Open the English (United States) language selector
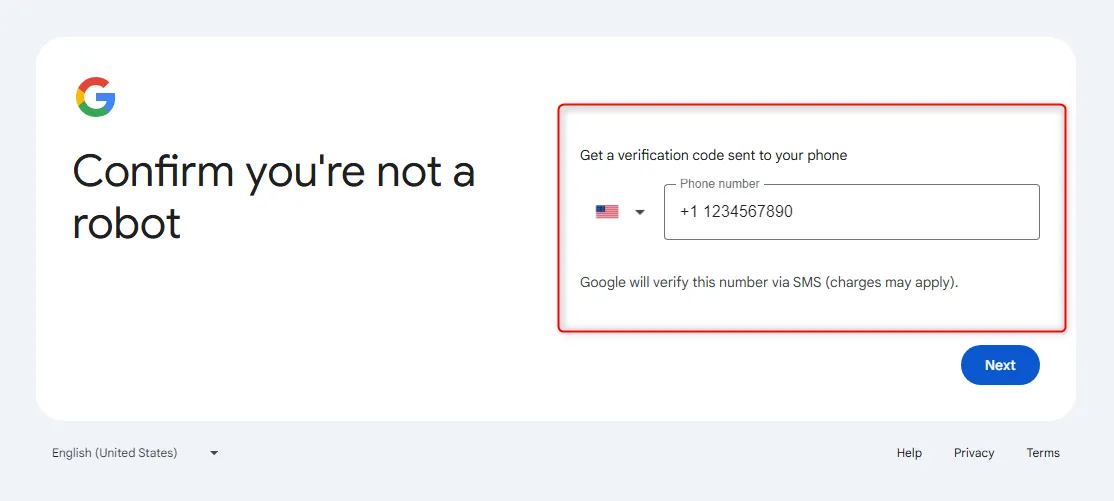Image resolution: width=1114 pixels, height=501 pixels. click(x=135, y=453)
